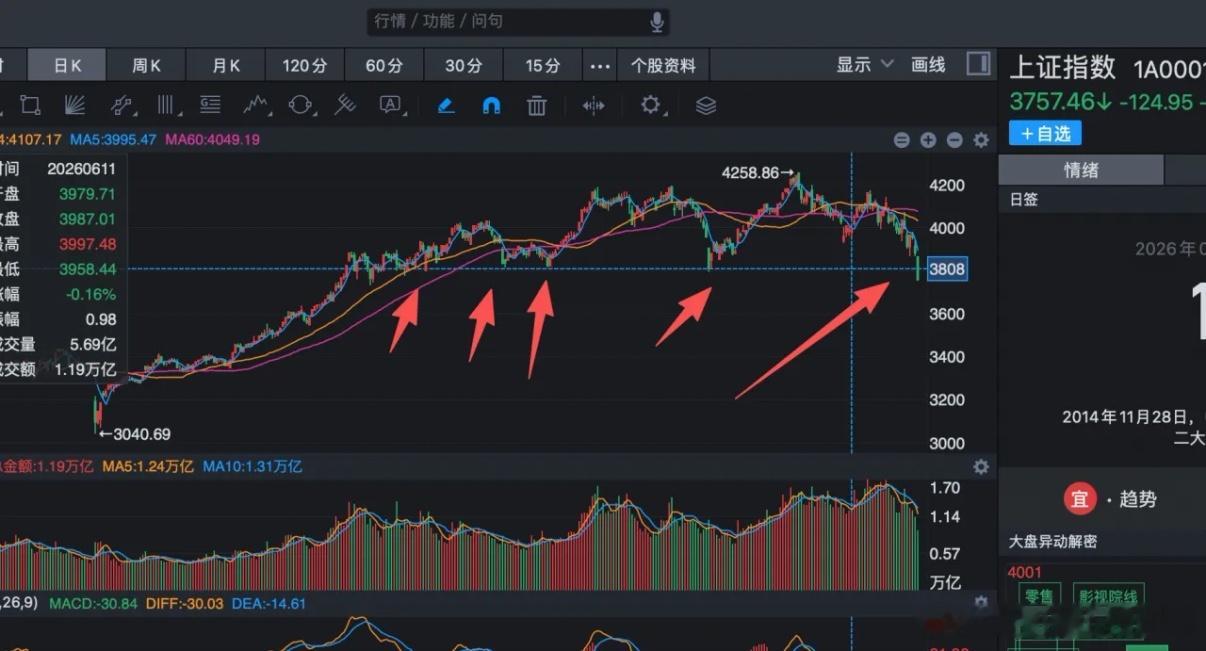Click the MA5:1.24万亿 volume label
Screen dimensions: 1206x651
148,467
